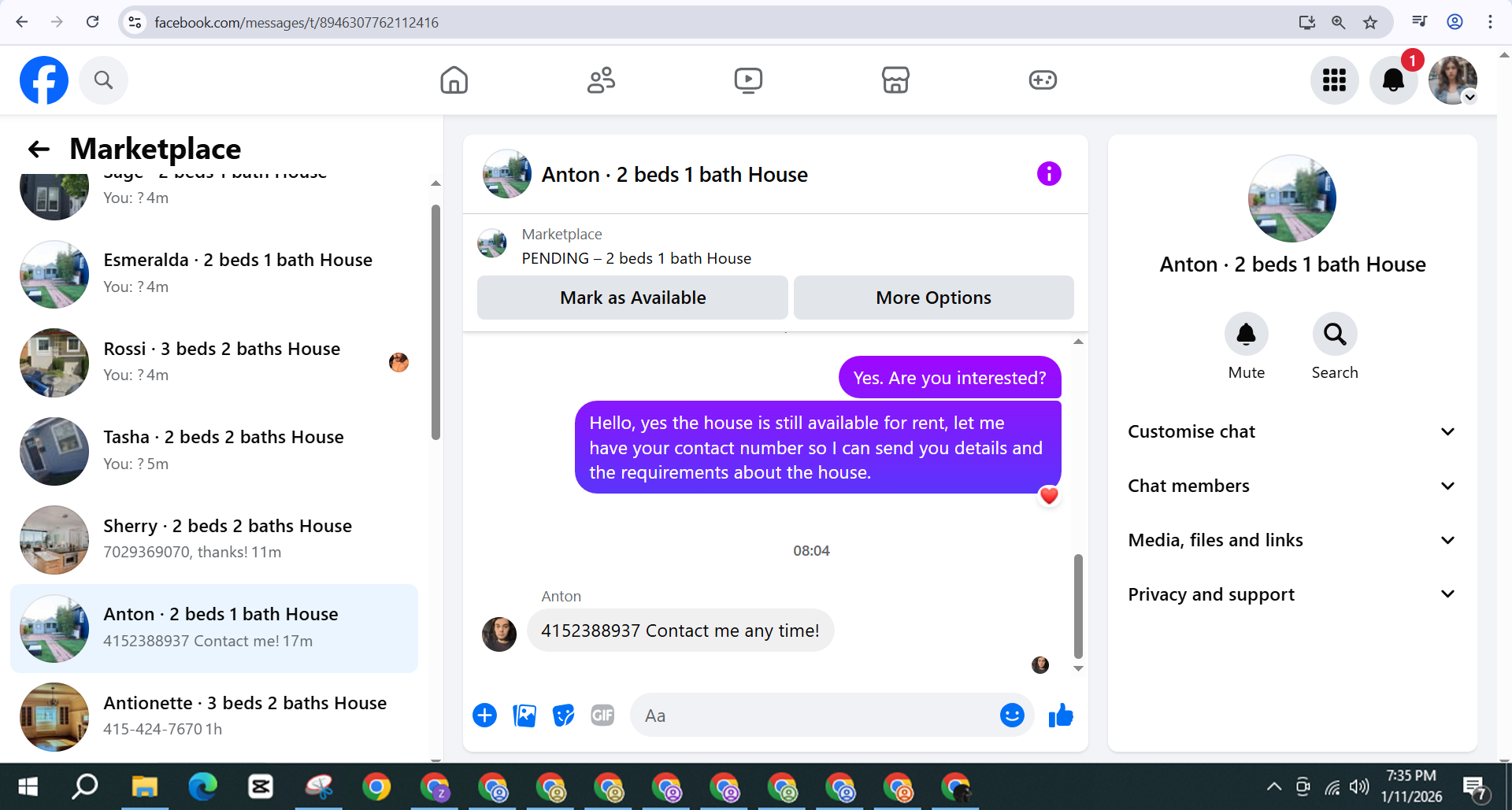Screen dimensions: 1512x810
Task: Open the Marketplace storefront icon
Action: coord(895,80)
